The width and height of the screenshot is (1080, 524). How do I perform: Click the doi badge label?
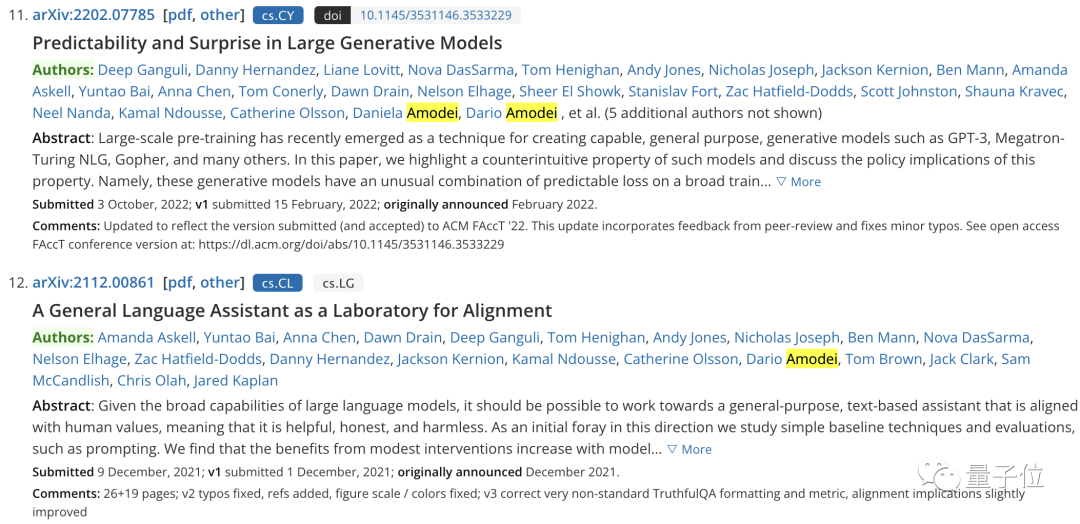(x=332, y=14)
